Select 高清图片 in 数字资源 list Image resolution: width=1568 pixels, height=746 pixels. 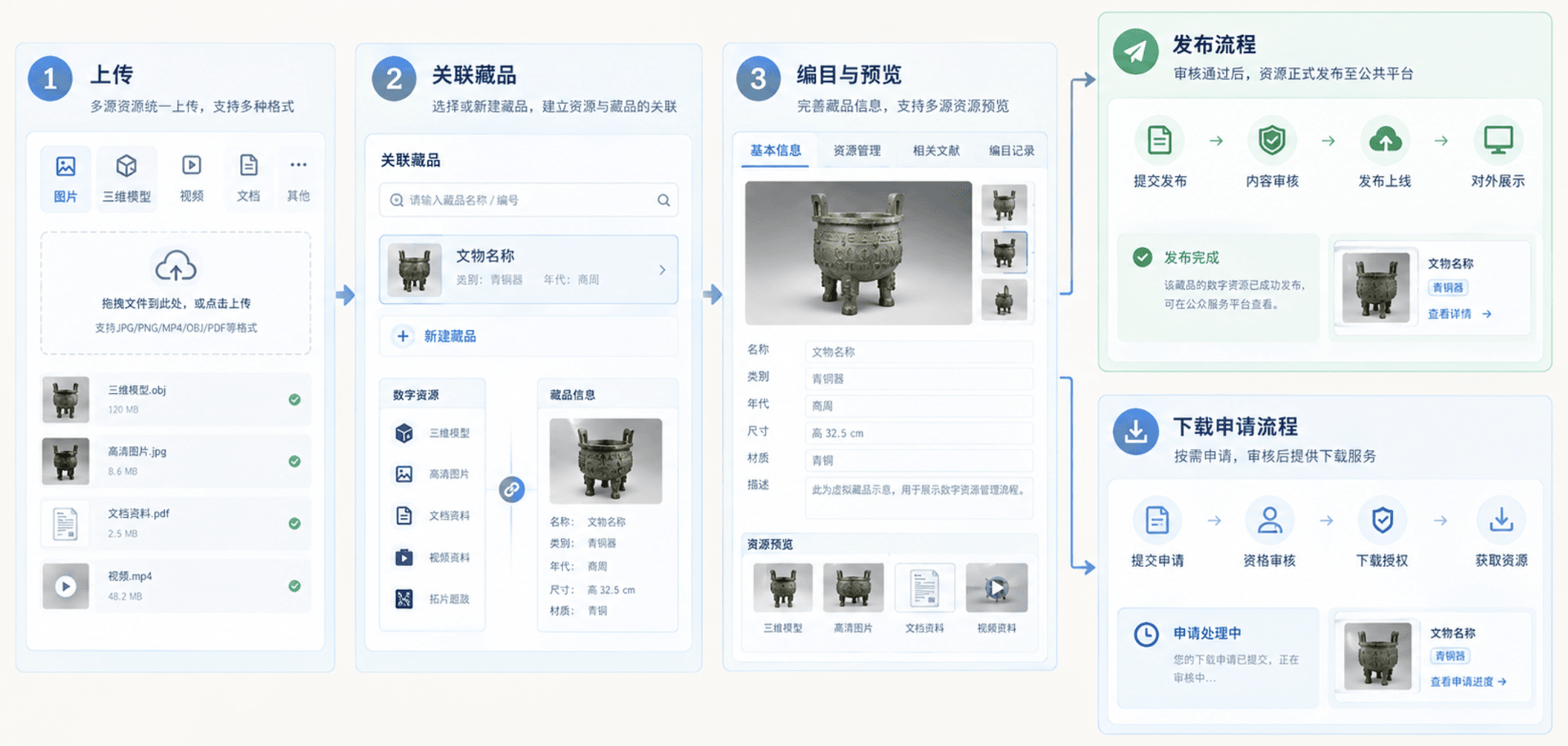433,474
